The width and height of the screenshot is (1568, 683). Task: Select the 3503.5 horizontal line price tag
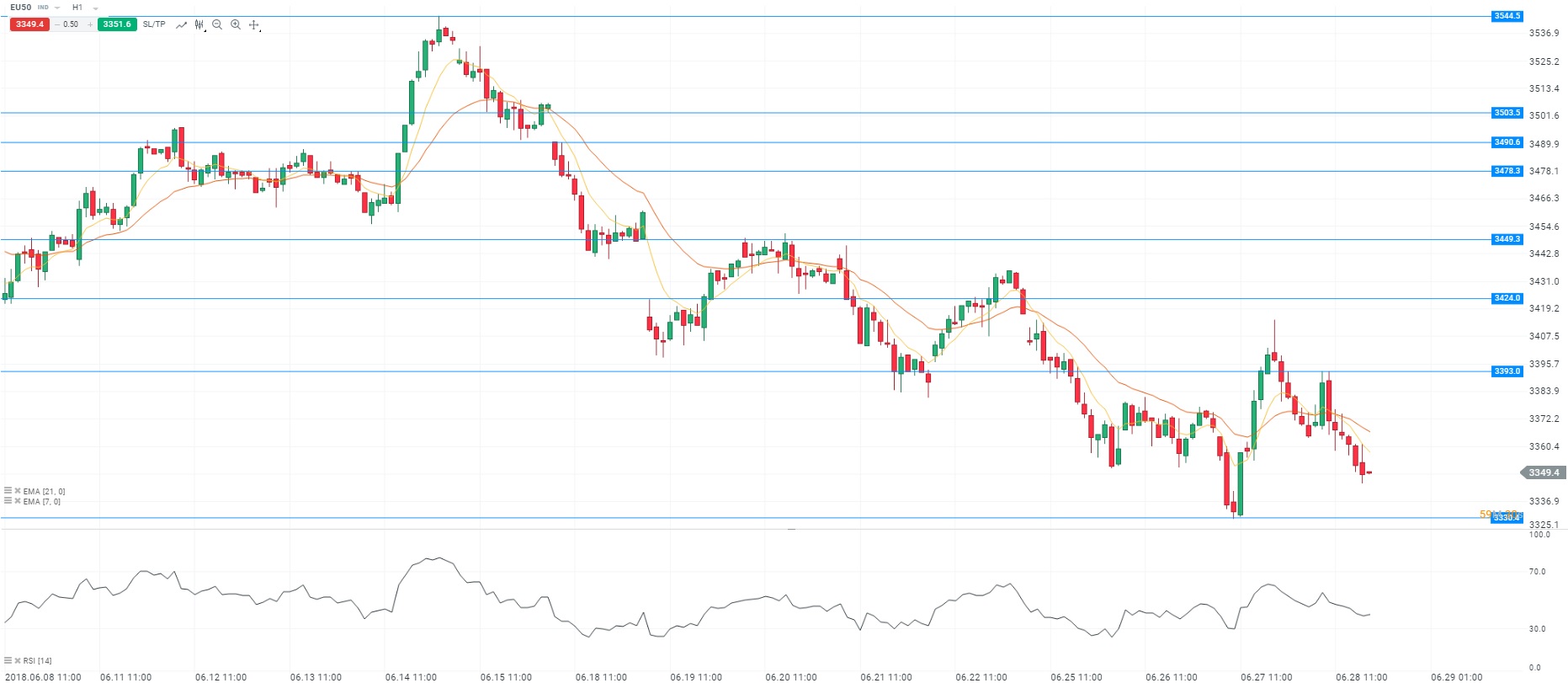1507,113
